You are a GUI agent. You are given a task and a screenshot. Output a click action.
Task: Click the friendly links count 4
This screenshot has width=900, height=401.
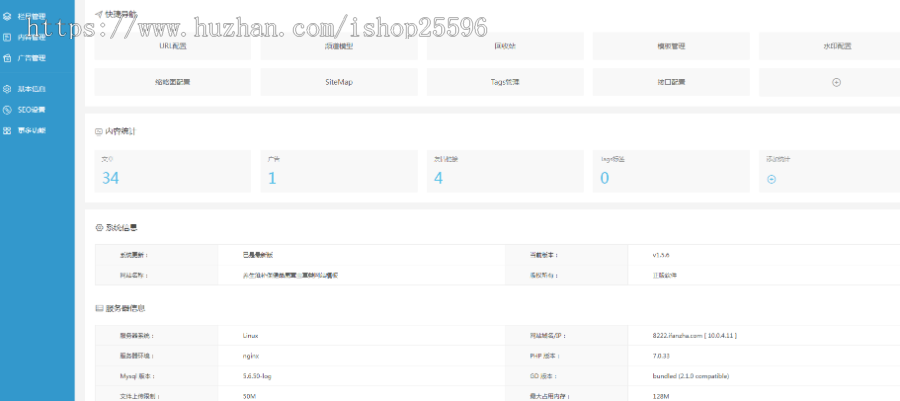(x=439, y=178)
